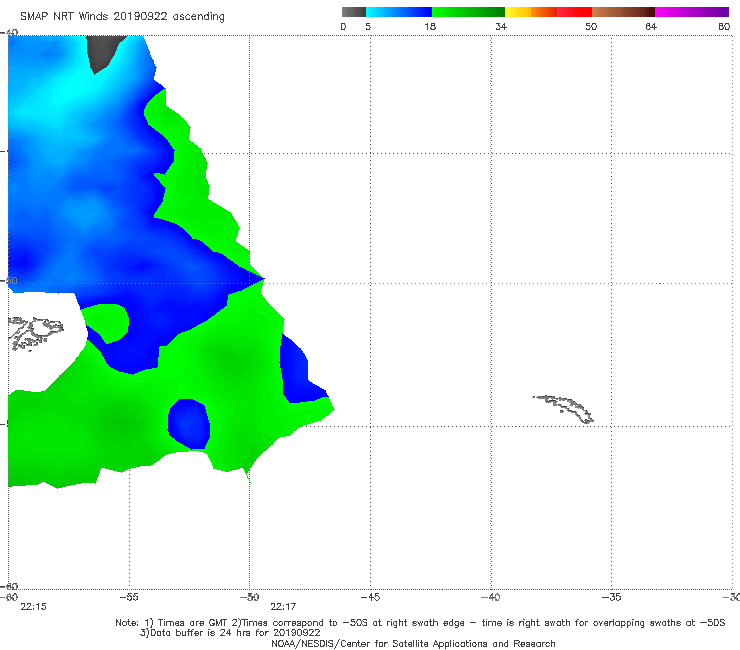This screenshot has width=740, height=650.
Task: Click the green segment of the color bar
Action: tap(468, 12)
